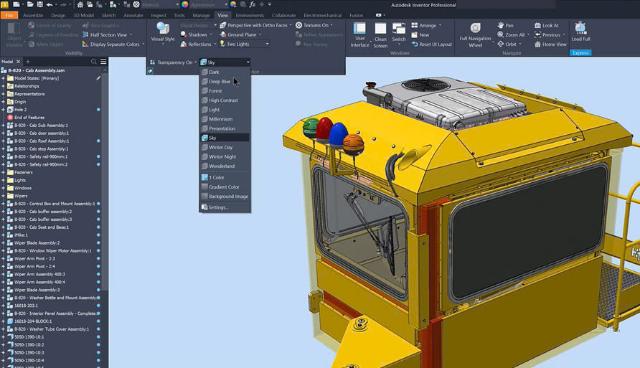Switch to the Assemble ribbon tab
640x368 pixels.
33,15
